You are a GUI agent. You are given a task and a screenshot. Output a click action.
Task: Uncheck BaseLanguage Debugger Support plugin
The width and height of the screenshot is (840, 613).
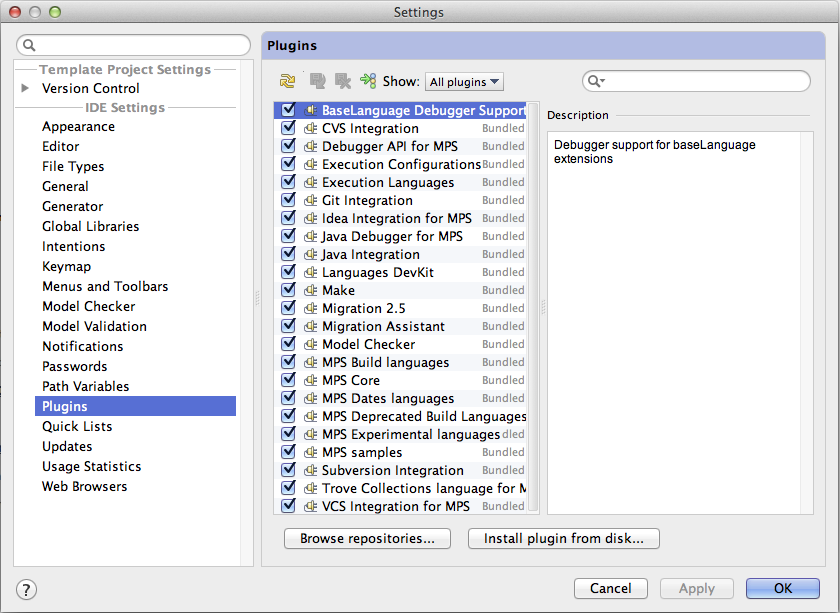(x=288, y=110)
